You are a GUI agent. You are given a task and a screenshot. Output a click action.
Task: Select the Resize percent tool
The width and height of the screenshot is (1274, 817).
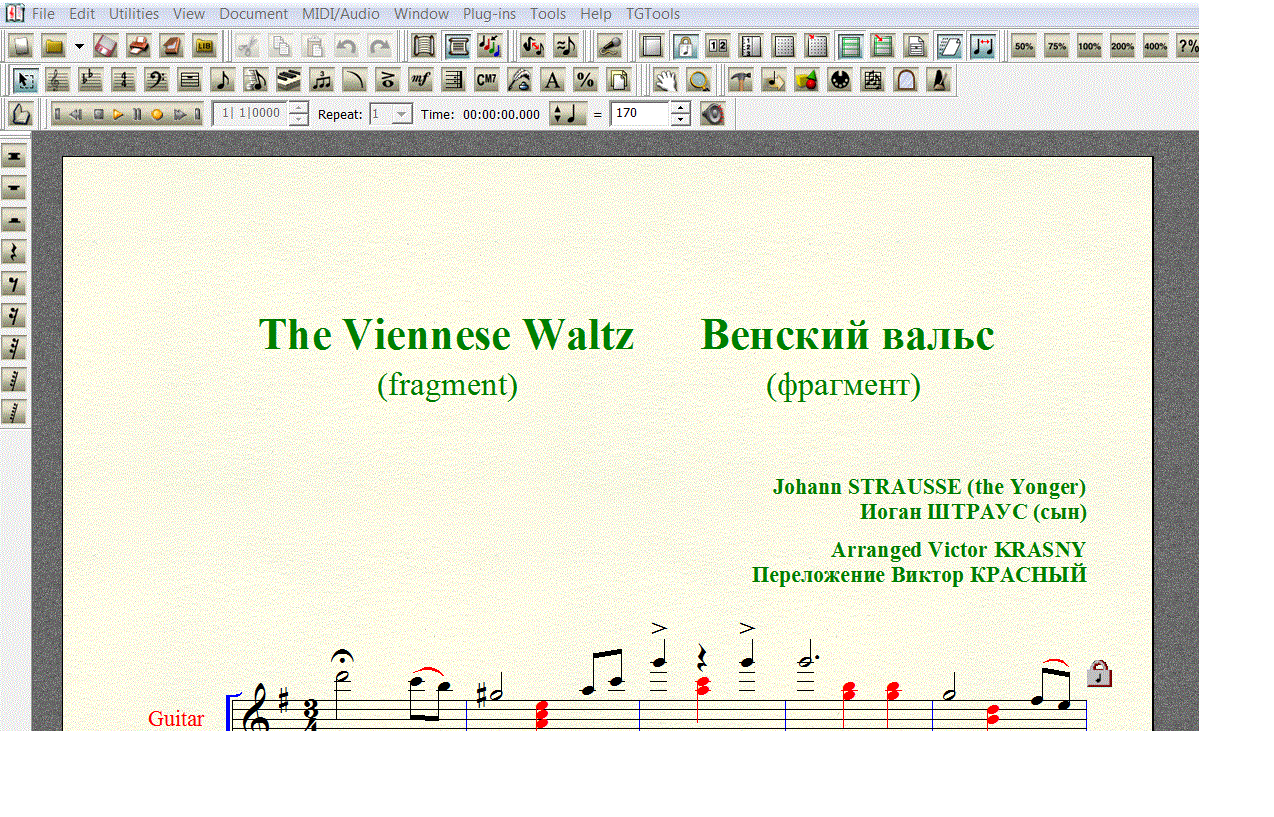[584, 80]
